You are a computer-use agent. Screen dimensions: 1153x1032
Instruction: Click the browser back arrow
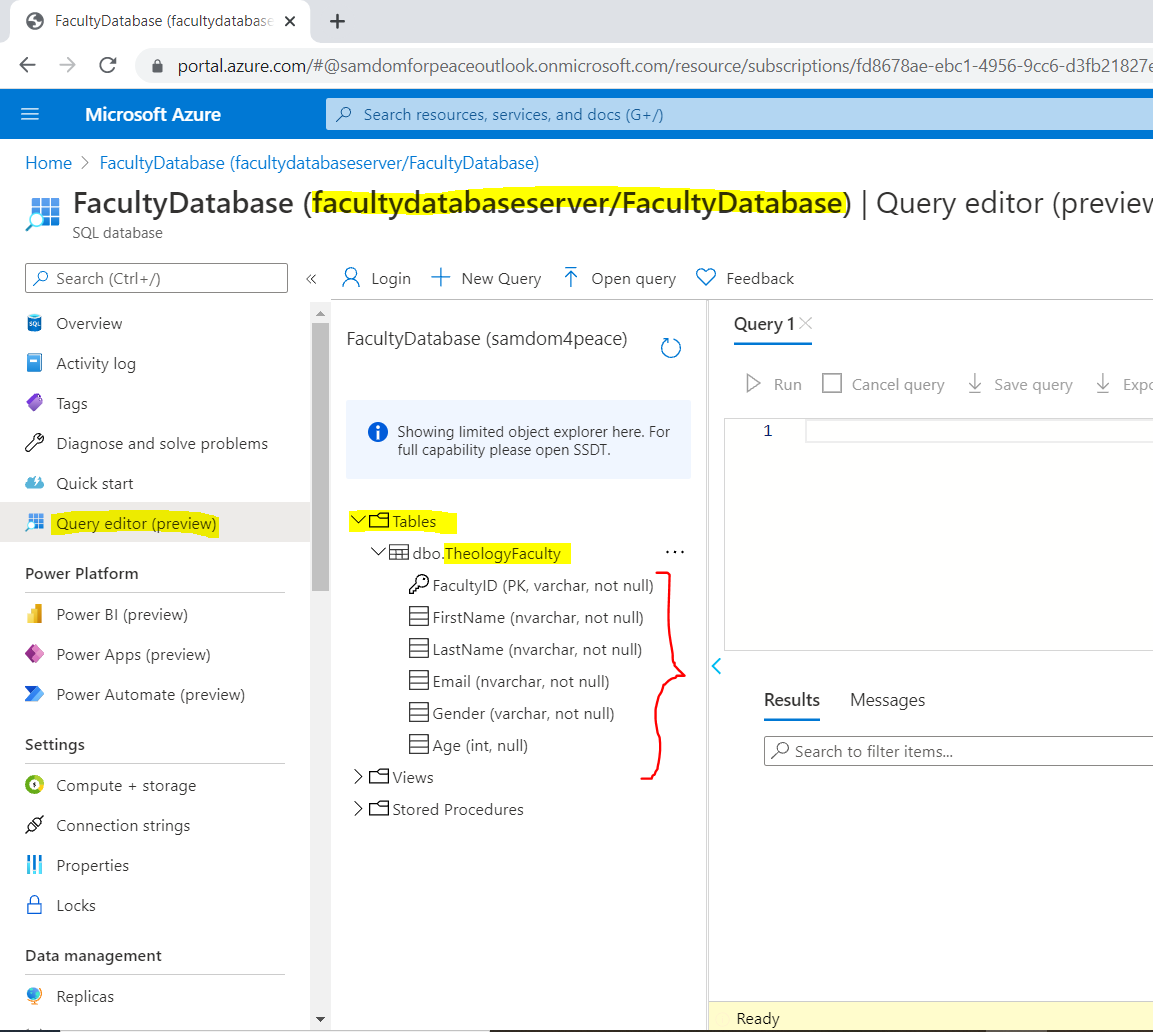coord(27,65)
